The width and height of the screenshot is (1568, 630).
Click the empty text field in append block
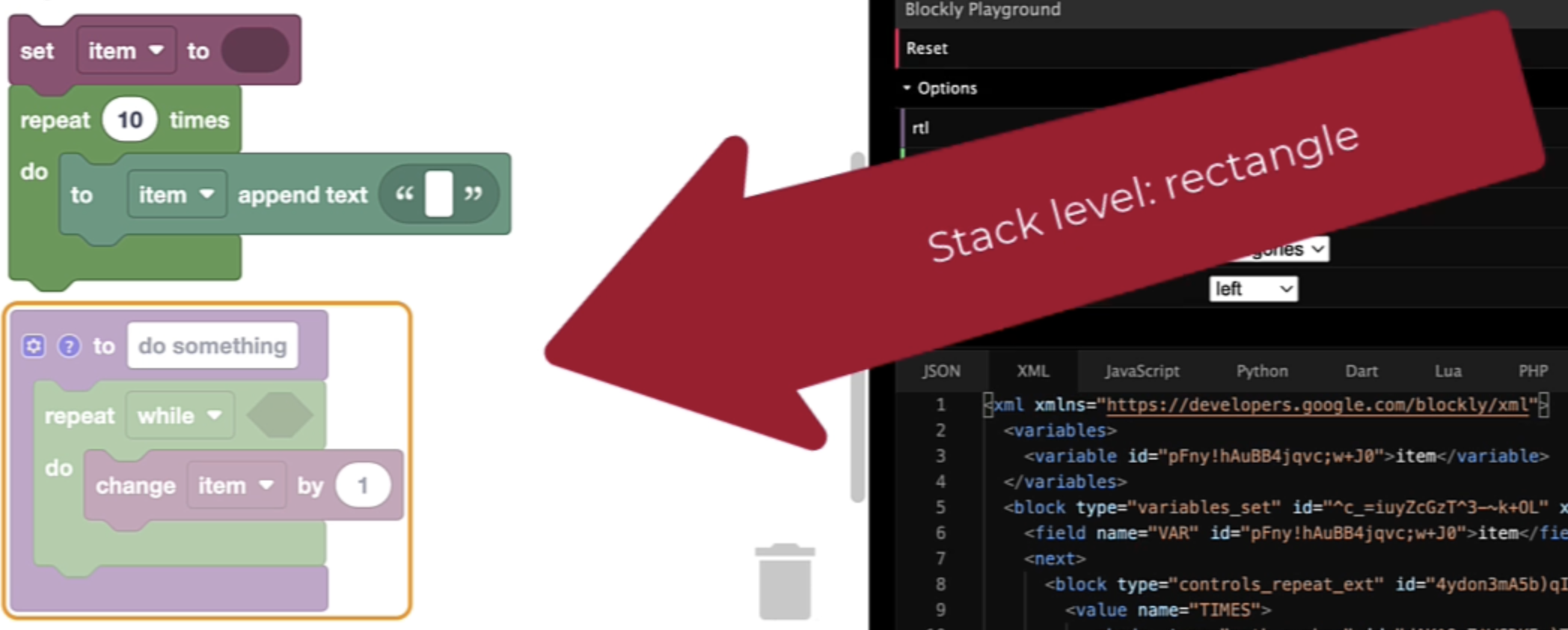pos(439,194)
